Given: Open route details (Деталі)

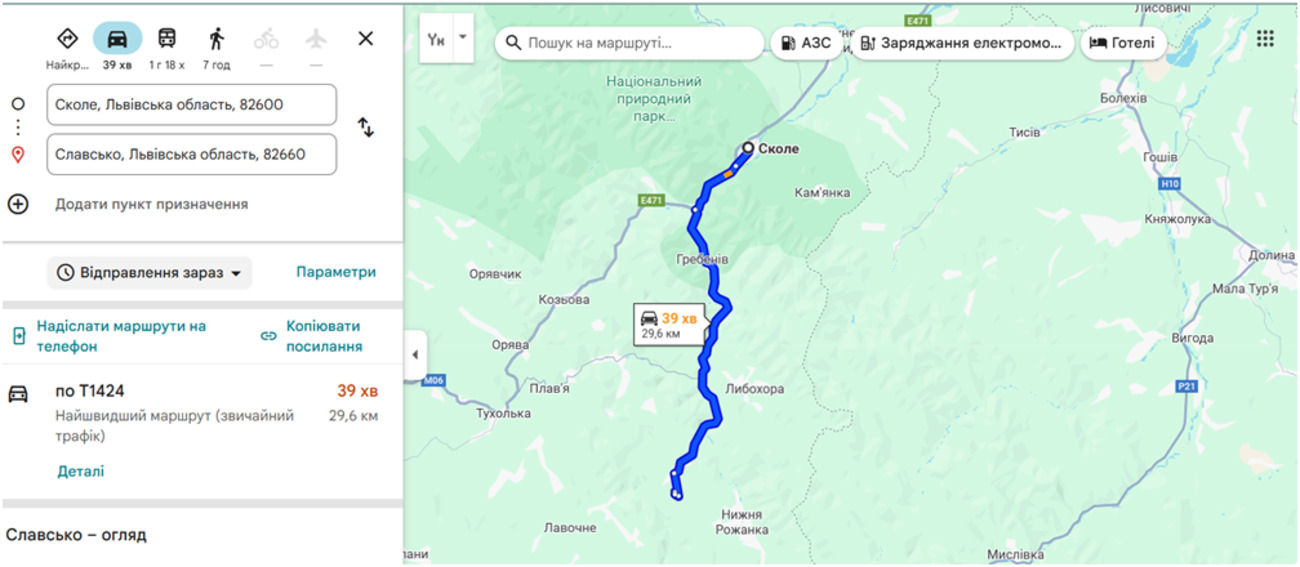Looking at the screenshot, I should tap(80, 471).
